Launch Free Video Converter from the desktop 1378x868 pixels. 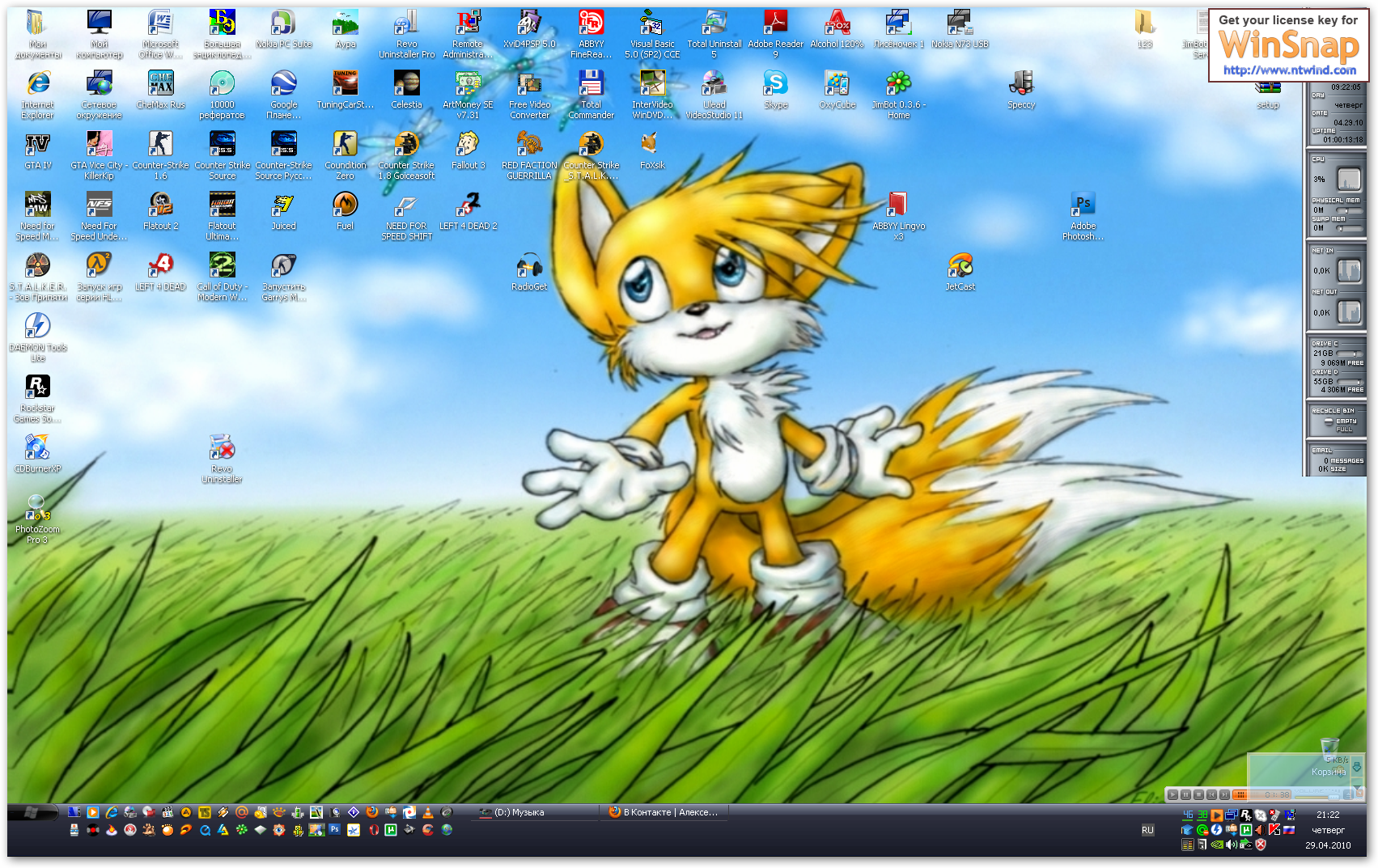coord(530,95)
